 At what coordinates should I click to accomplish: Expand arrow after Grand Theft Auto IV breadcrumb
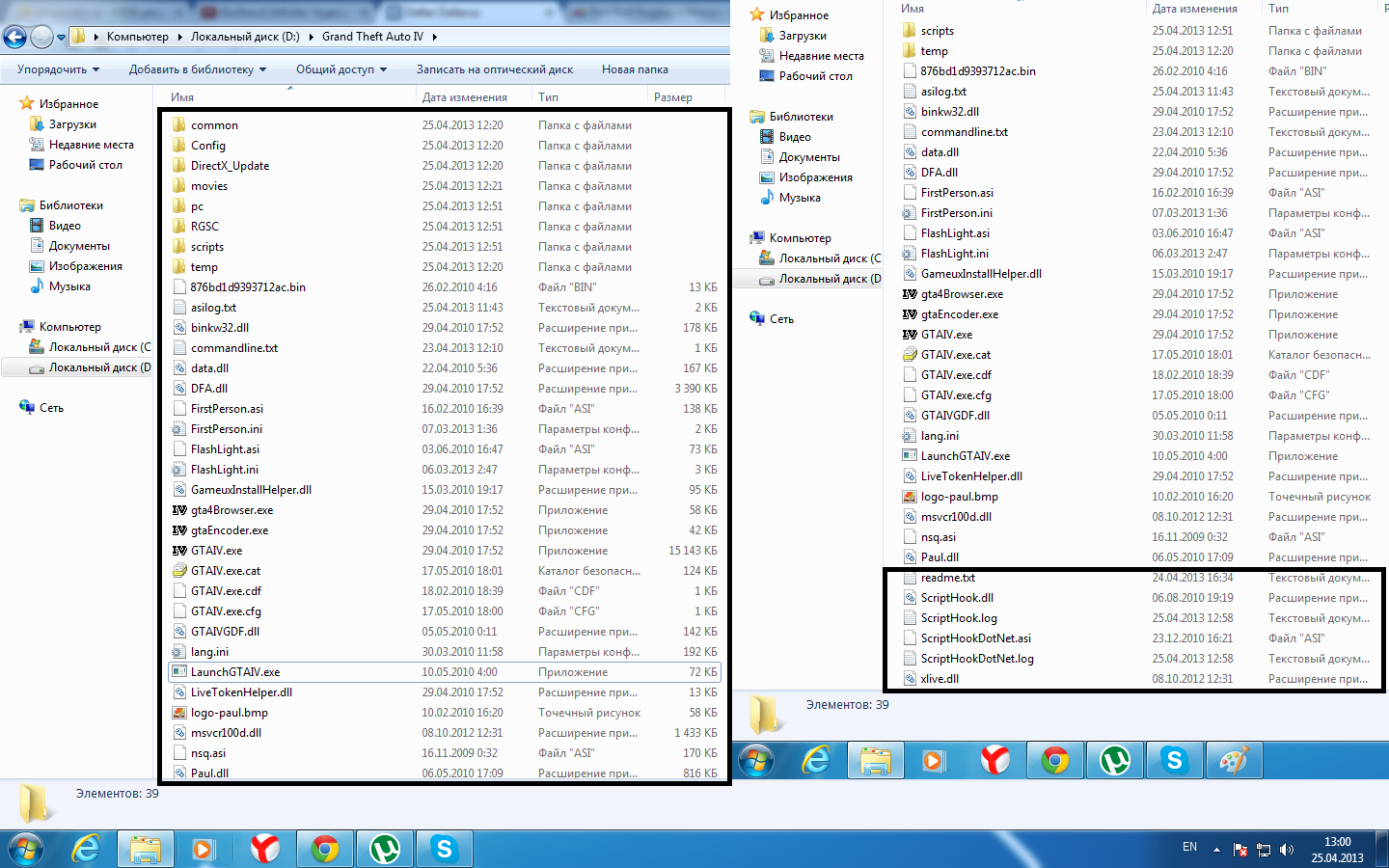pyautogui.click(x=435, y=37)
